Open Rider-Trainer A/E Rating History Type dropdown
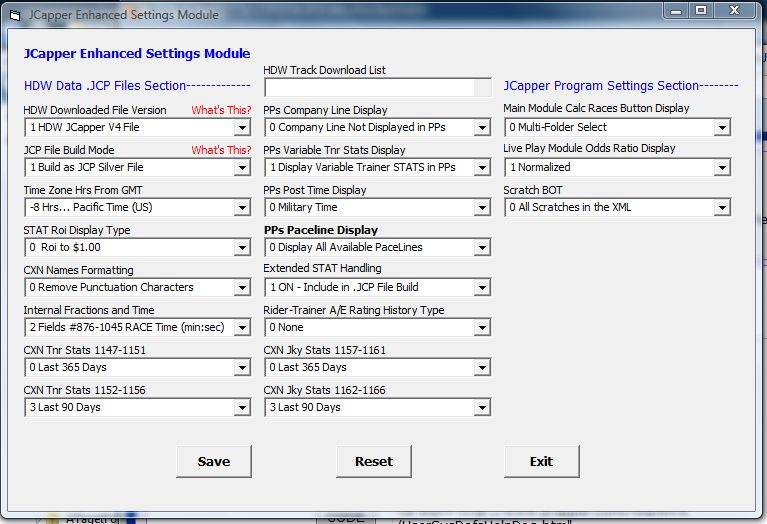This screenshot has width=767, height=524. point(482,328)
